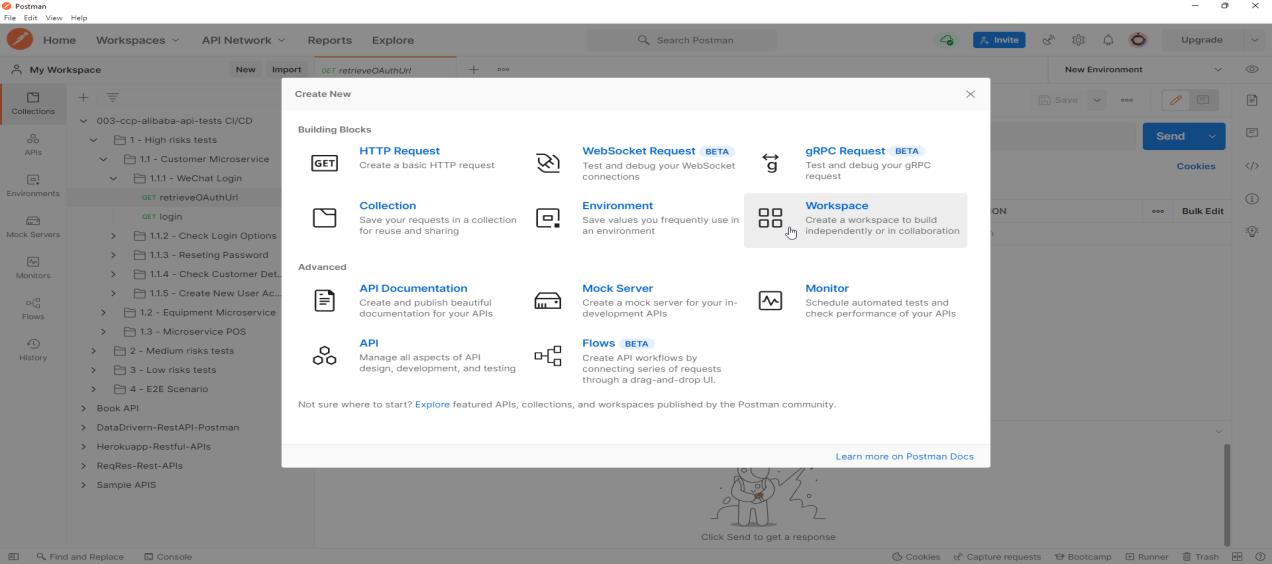The width and height of the screenshot is (1272, 564).
Task: Expand the 2 - Medium risks tests folder
Action: point(94,351)
